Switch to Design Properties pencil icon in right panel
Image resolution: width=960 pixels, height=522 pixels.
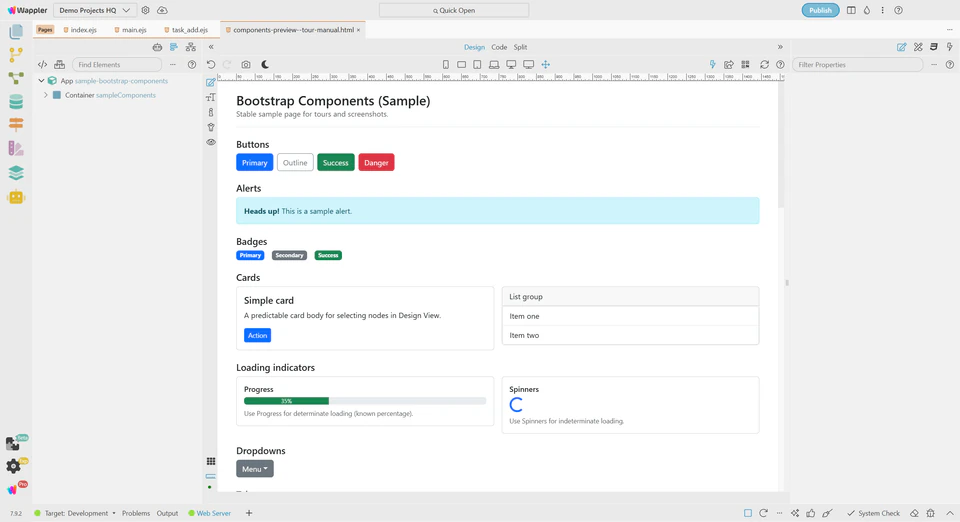click(x=902, y=47)
